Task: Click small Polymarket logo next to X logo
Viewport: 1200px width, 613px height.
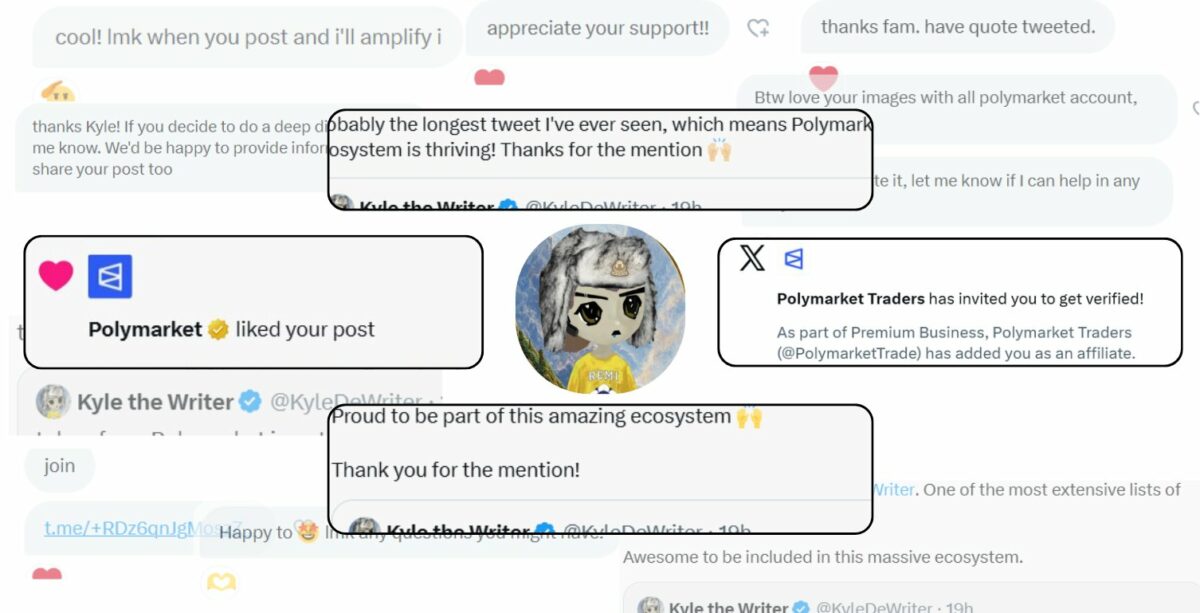Action: click(x=794, y=259)
